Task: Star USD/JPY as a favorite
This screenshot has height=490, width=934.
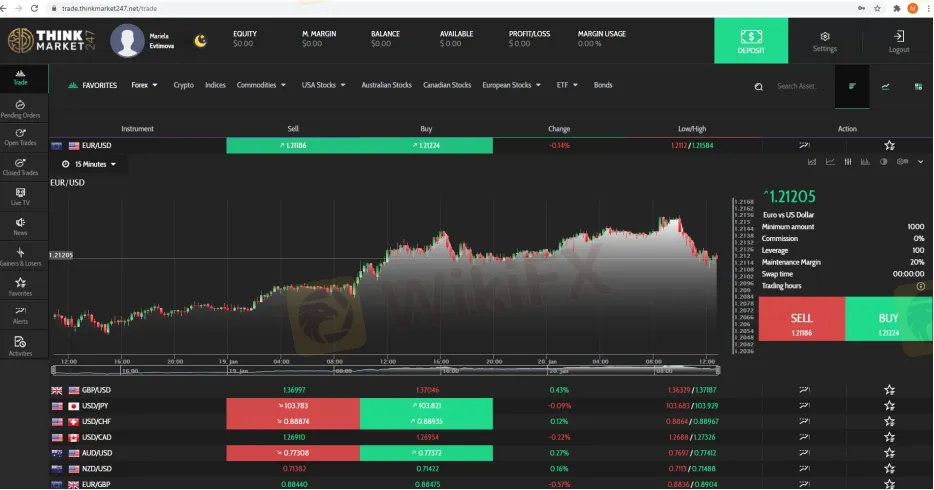Action: pos(889,407)
